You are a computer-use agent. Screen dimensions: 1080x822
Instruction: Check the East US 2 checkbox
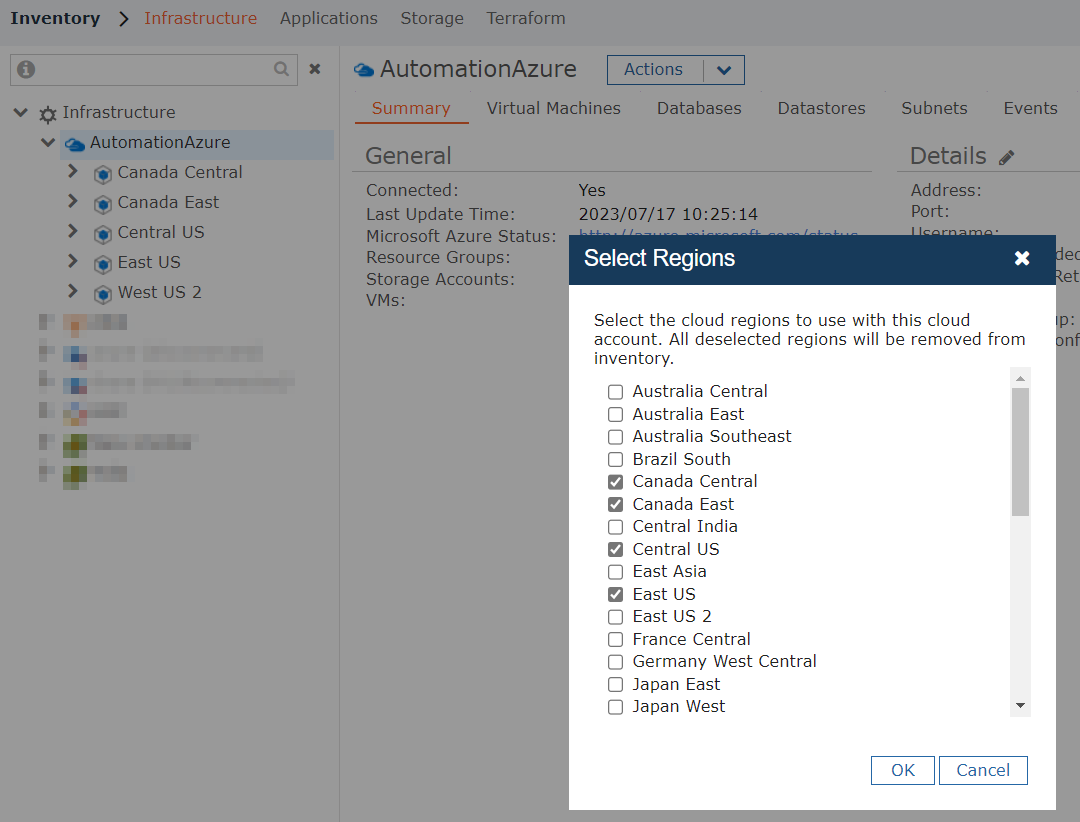tap(615, 617)
